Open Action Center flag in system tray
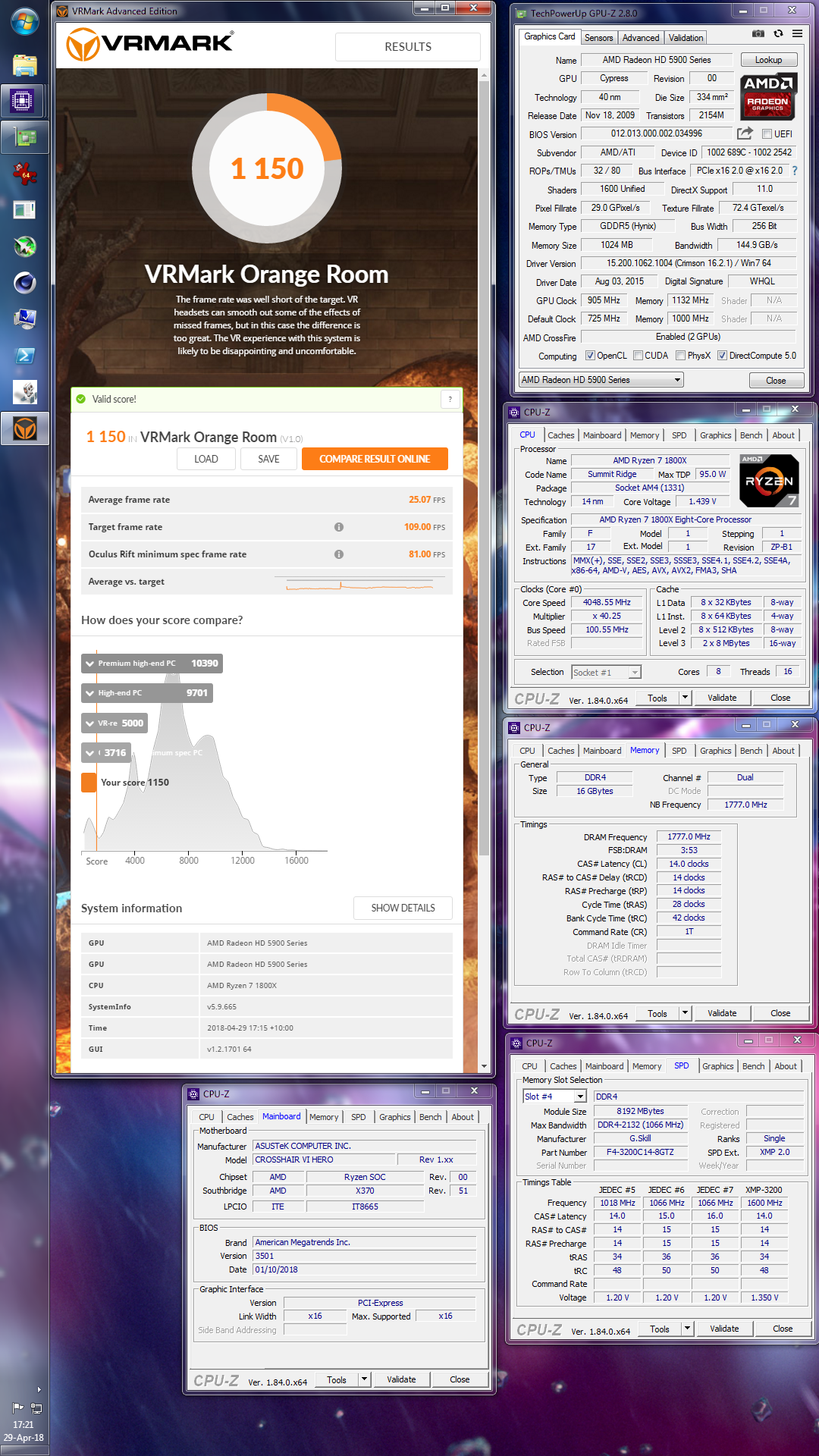 (18, 1407)
